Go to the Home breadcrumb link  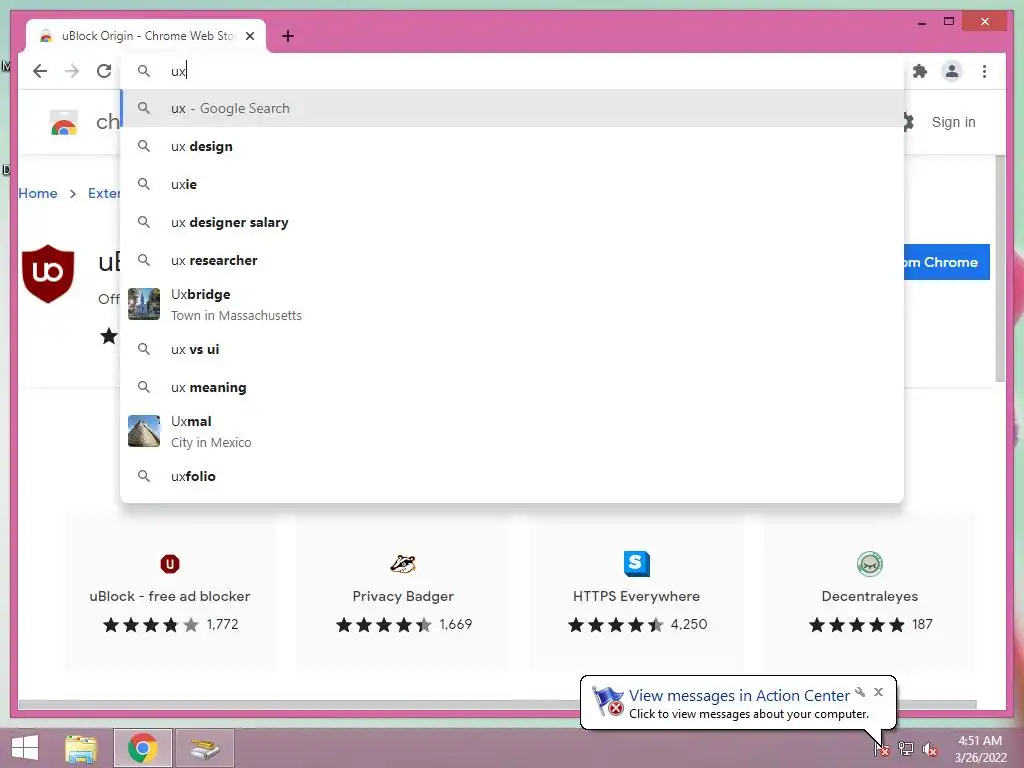[x=38, y=193]
